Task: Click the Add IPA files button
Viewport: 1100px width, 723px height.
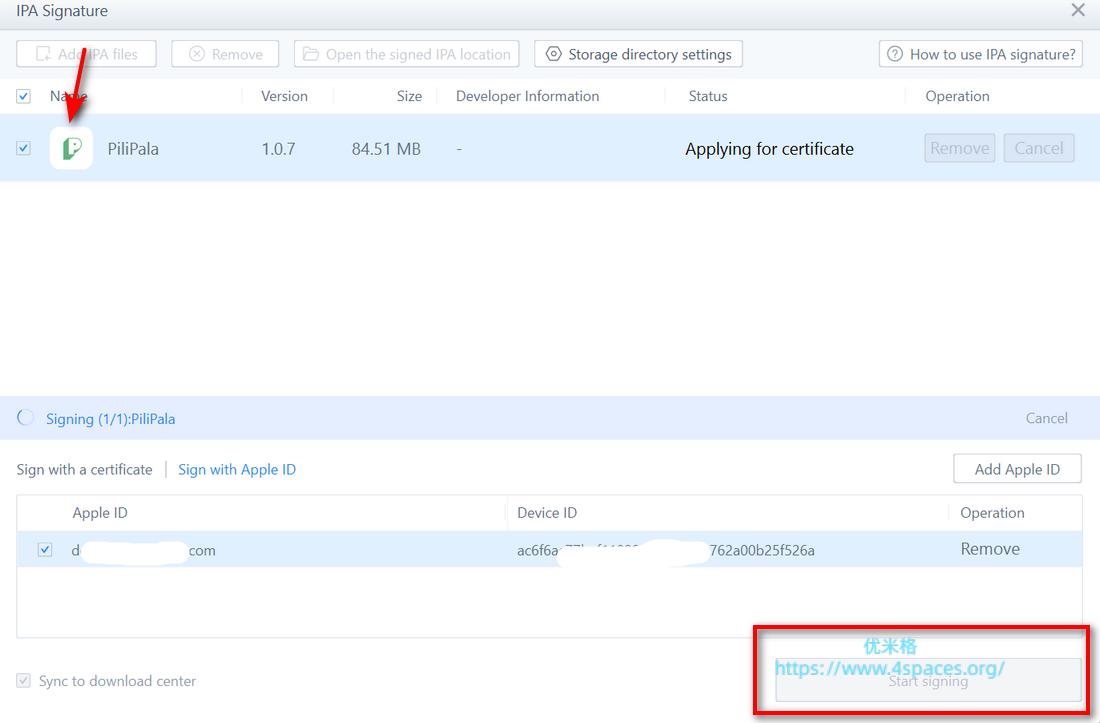Action: pos(86,54)
